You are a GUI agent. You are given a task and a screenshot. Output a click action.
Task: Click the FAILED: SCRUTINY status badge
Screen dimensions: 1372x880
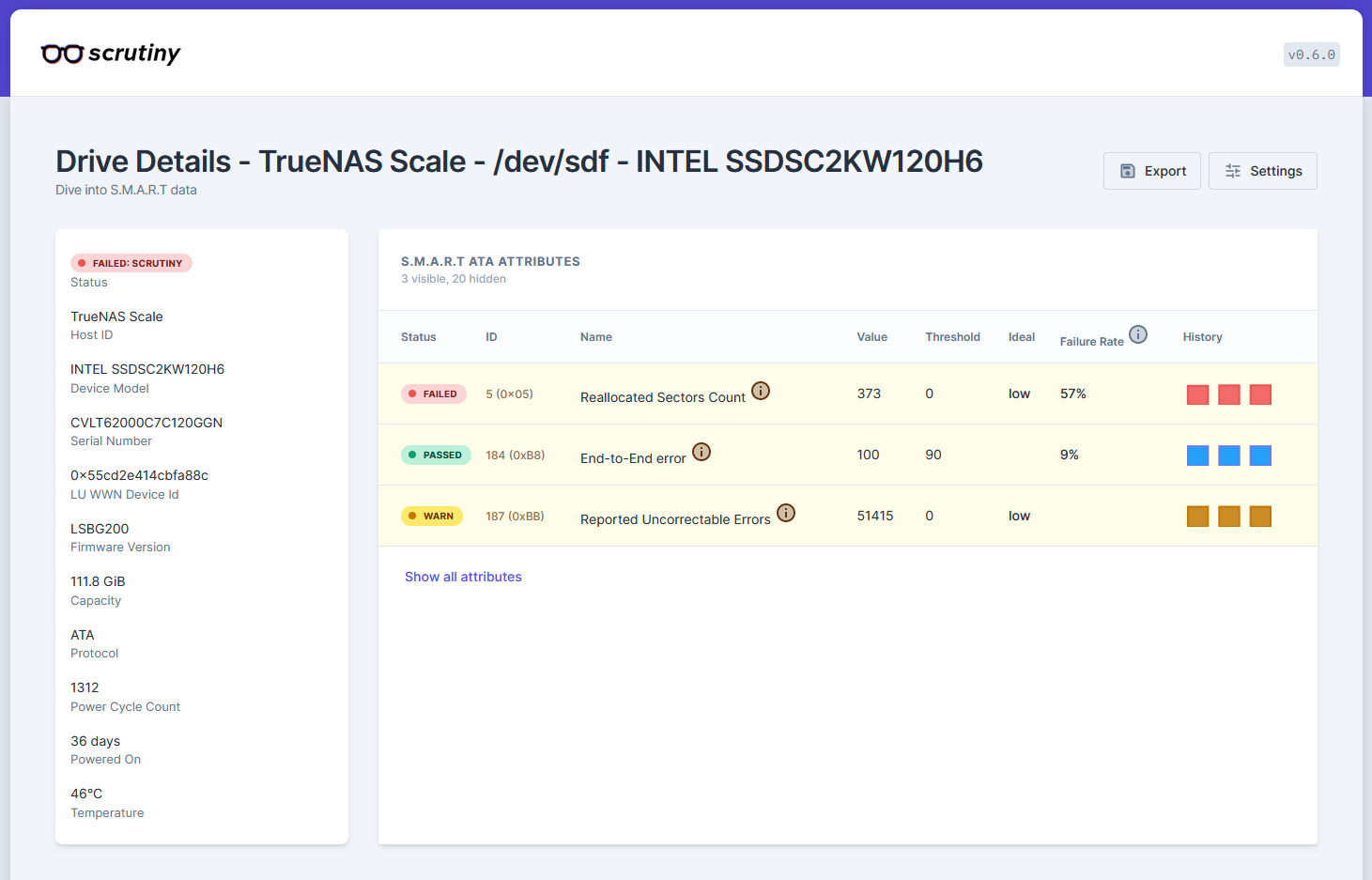click(131, 263)
